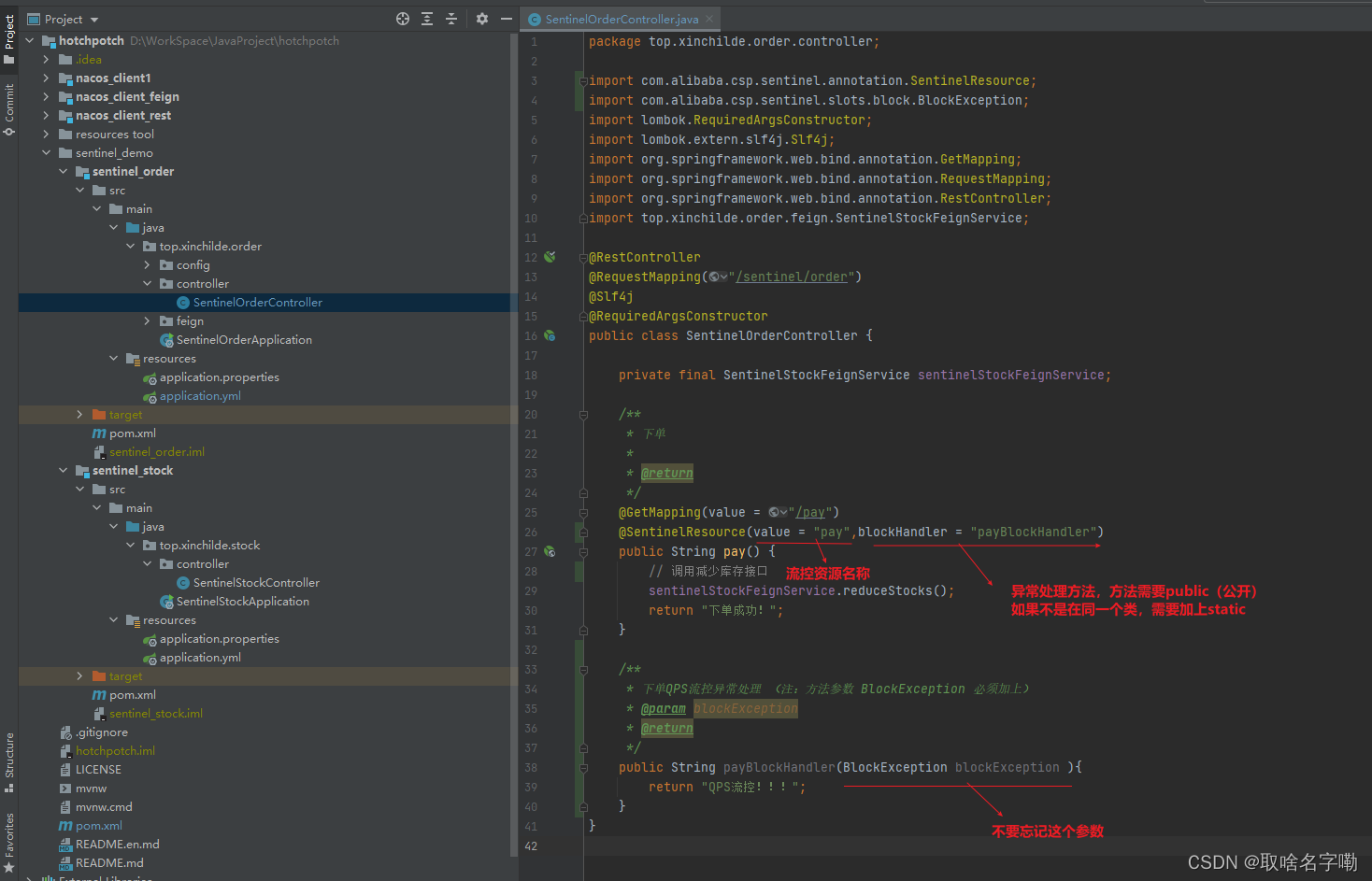This screenshot has height=881, width=1372.
Task: Select the SentinelOrderController.java editor tab
Action: (622, 19)
